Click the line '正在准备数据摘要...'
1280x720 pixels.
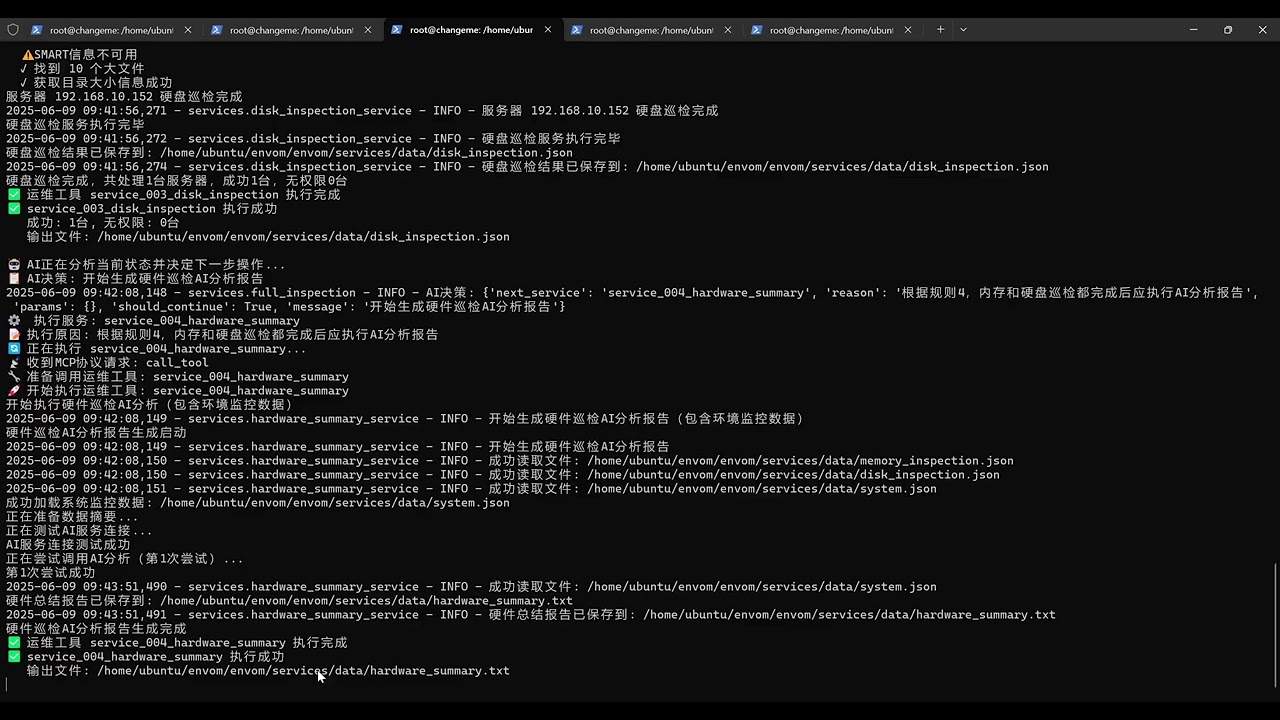72,517
